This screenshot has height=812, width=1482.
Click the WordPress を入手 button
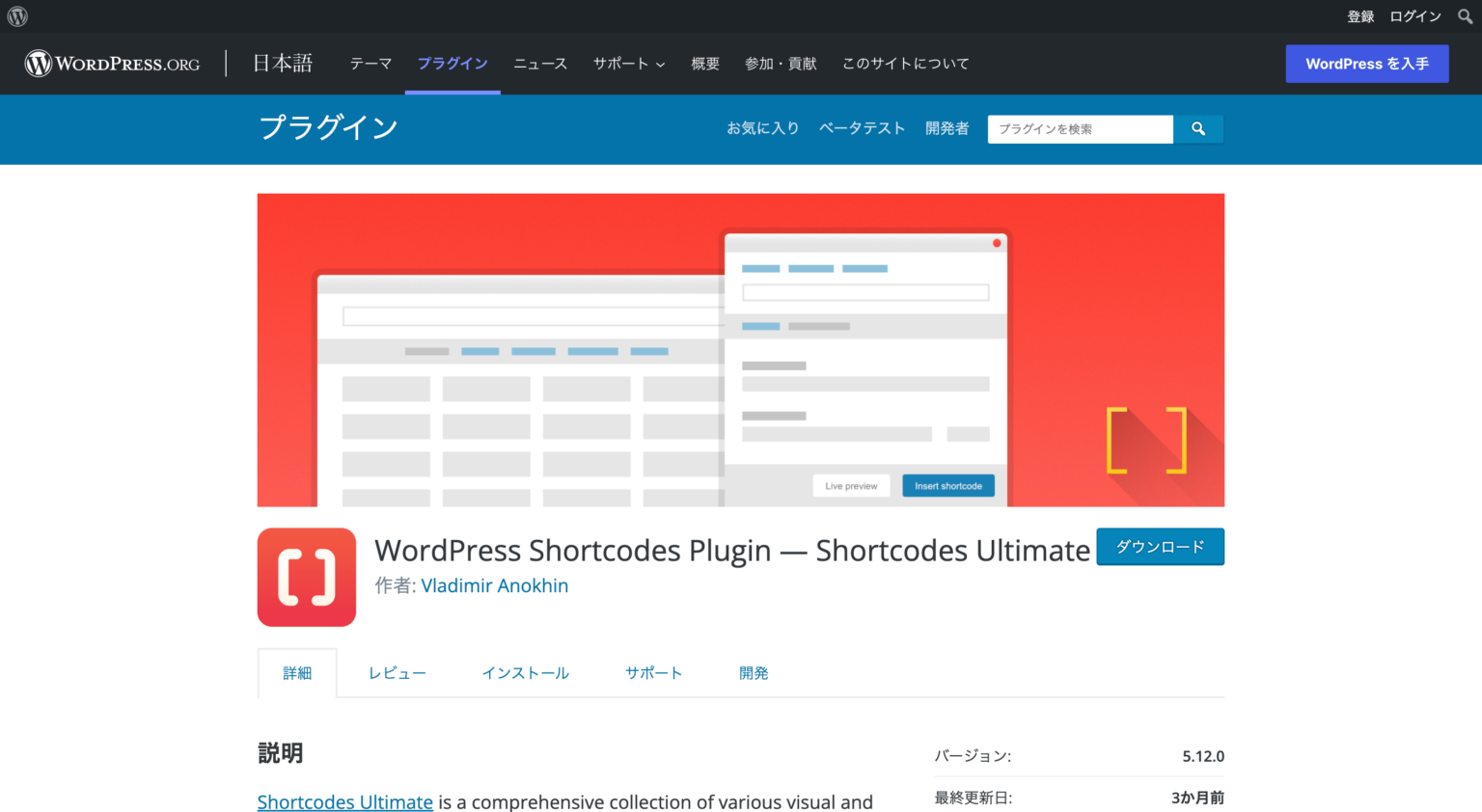1366,64
